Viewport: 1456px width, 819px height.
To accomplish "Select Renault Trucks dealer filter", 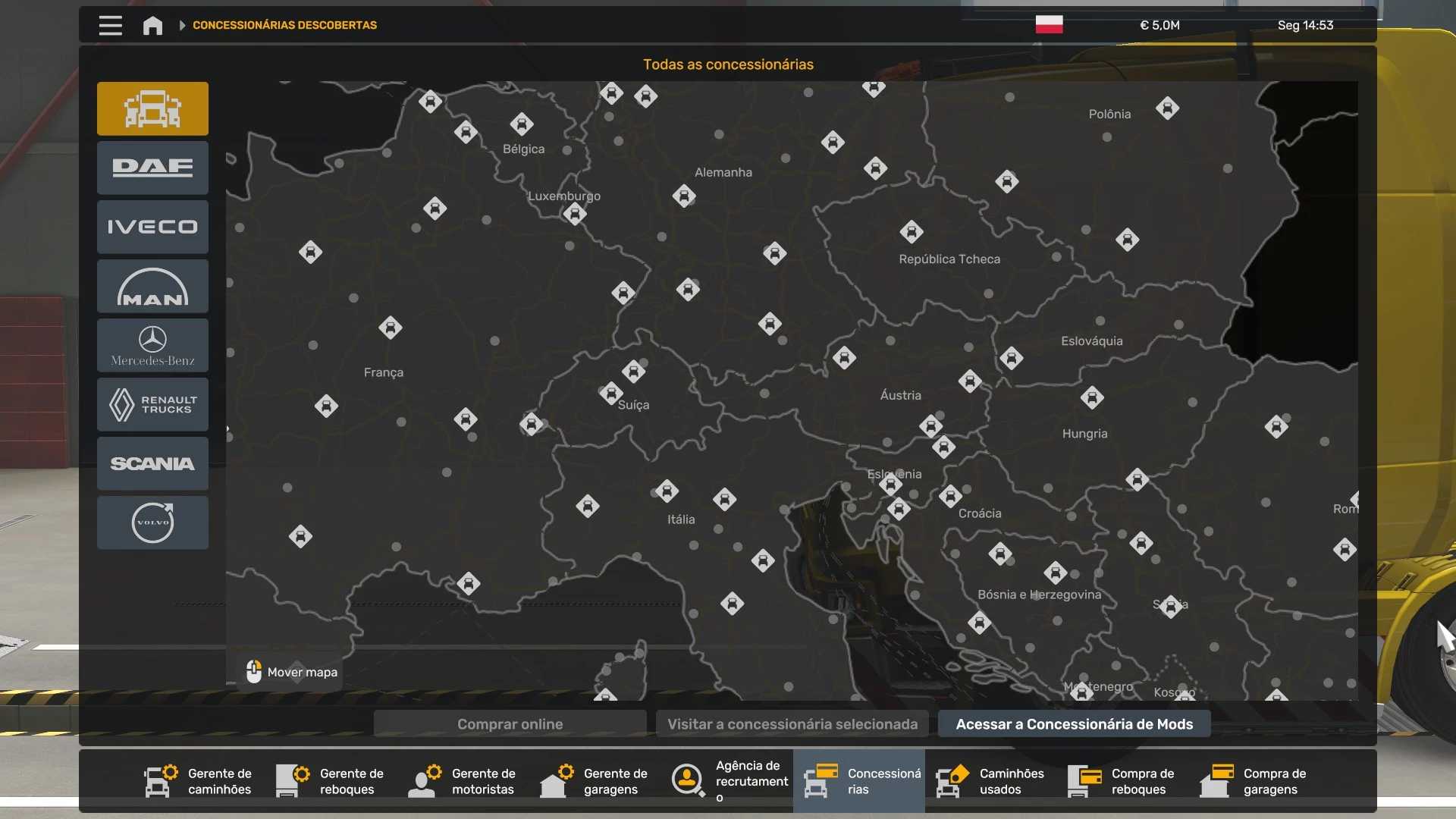I will pos(152,404).
